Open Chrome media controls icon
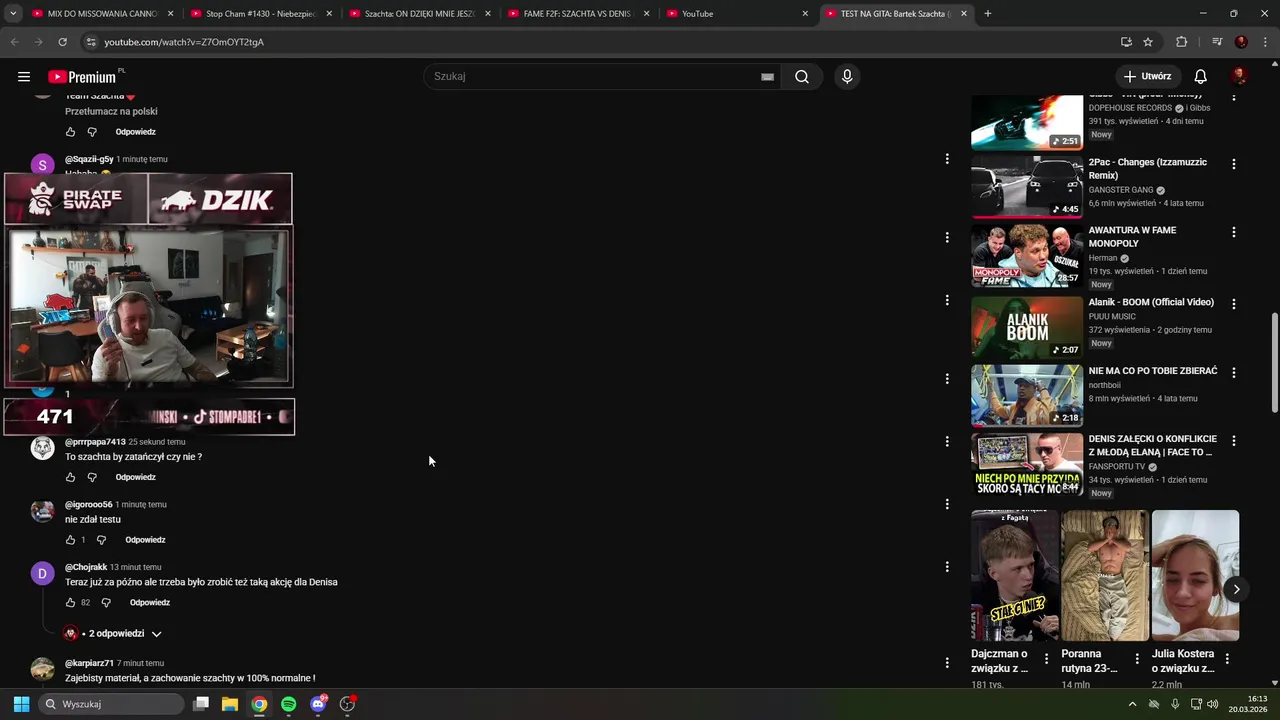 [x=1217, y=42]
